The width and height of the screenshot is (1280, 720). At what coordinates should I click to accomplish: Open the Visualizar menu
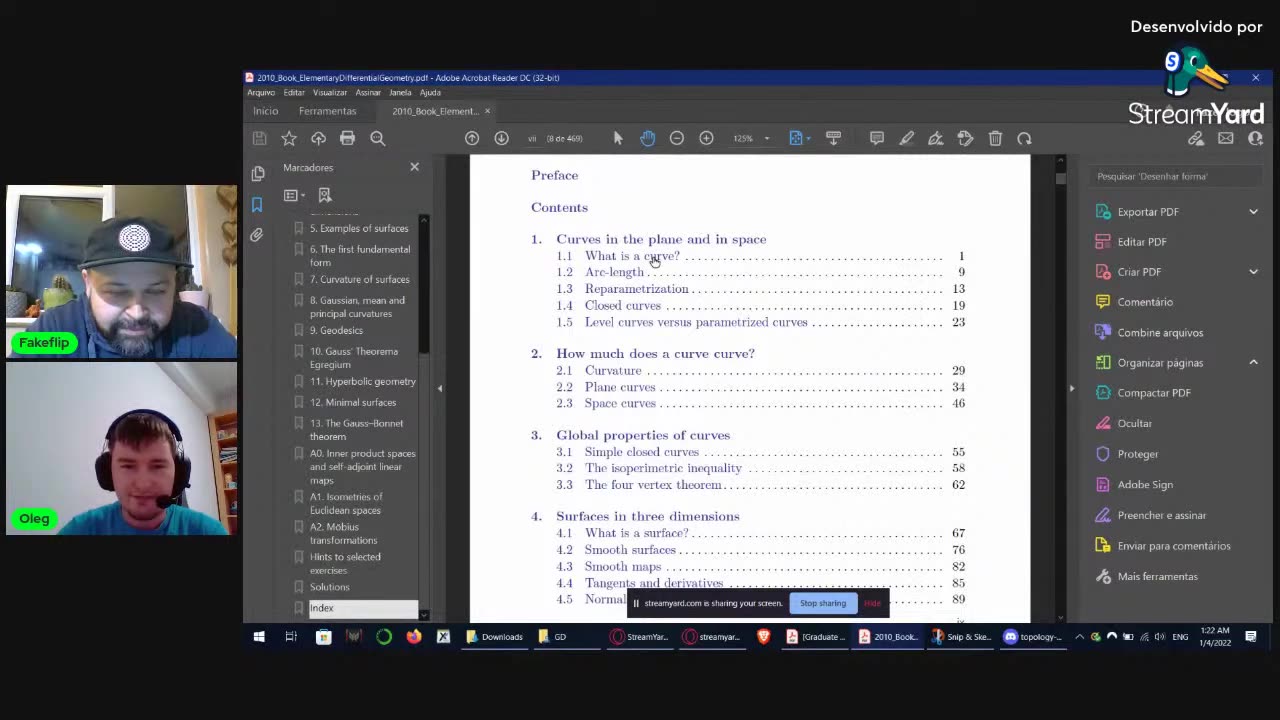330,92
